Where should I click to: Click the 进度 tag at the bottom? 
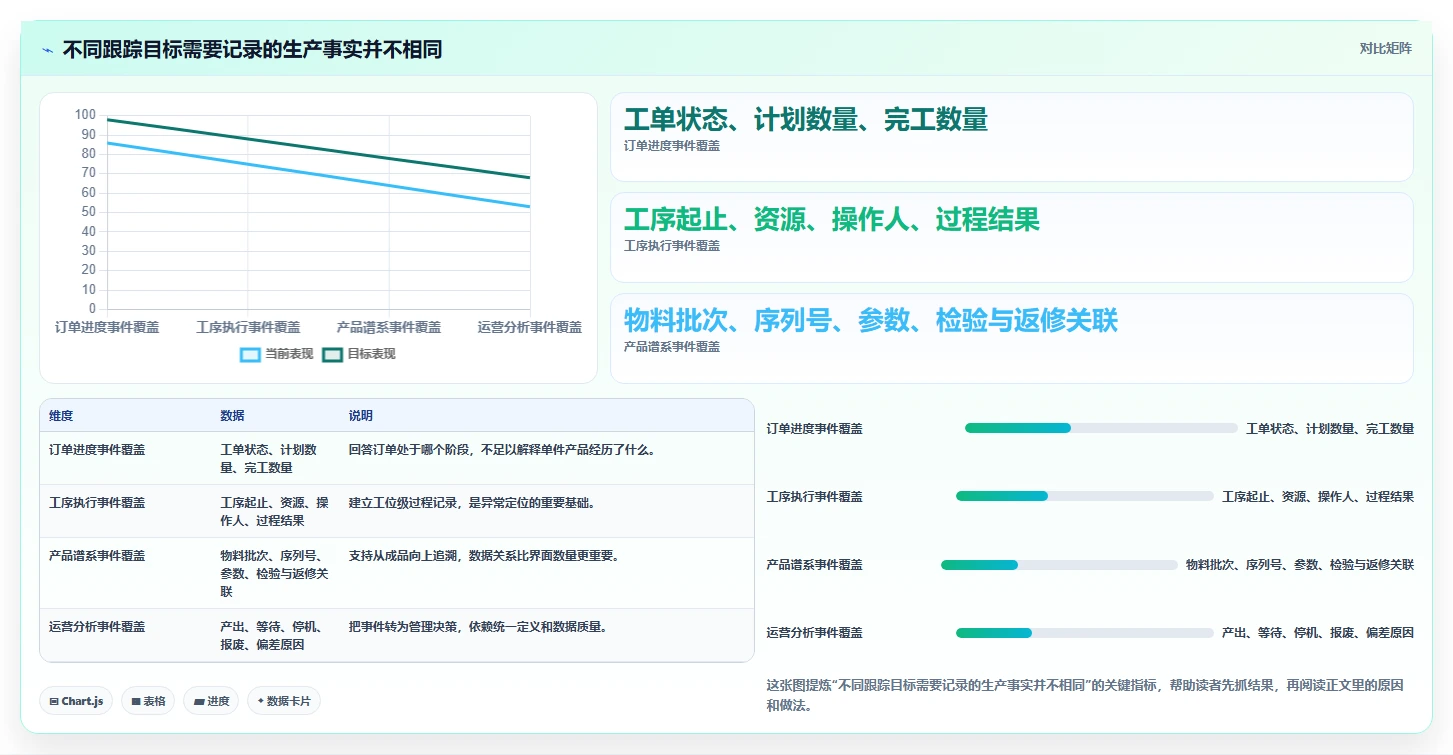pyautogui.click(x=211, y=701)
